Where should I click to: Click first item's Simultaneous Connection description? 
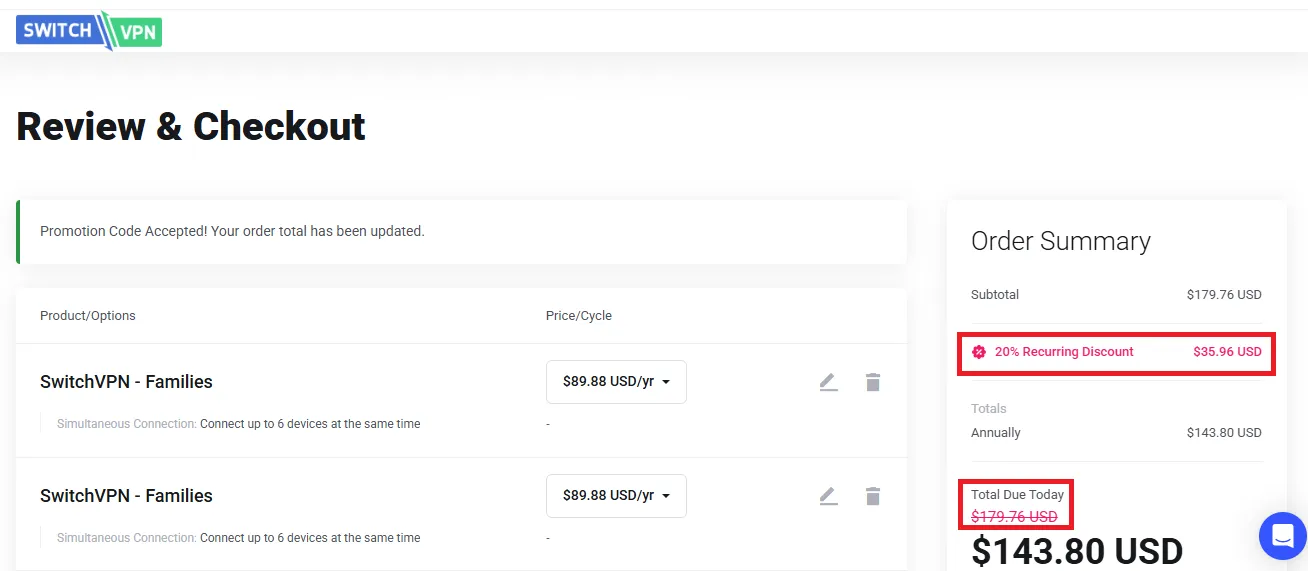point(238,424)
